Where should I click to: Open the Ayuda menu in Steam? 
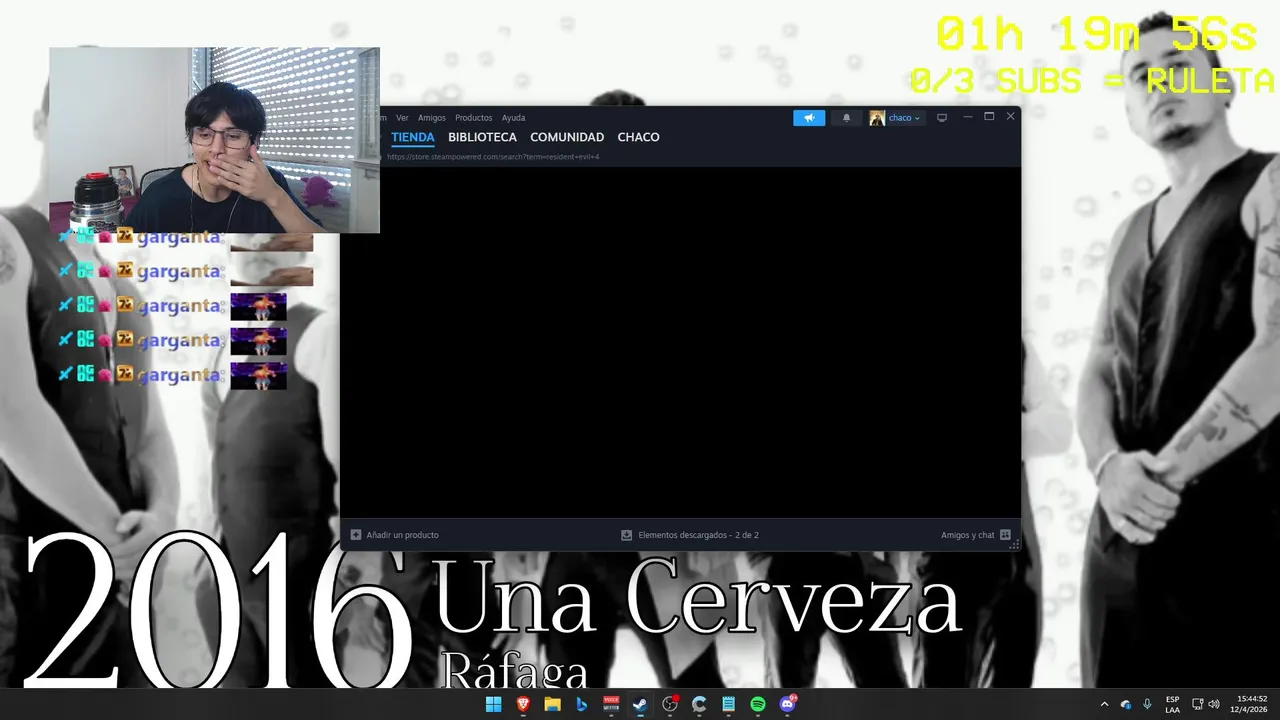pyautogui.click(x=513, y=118)
